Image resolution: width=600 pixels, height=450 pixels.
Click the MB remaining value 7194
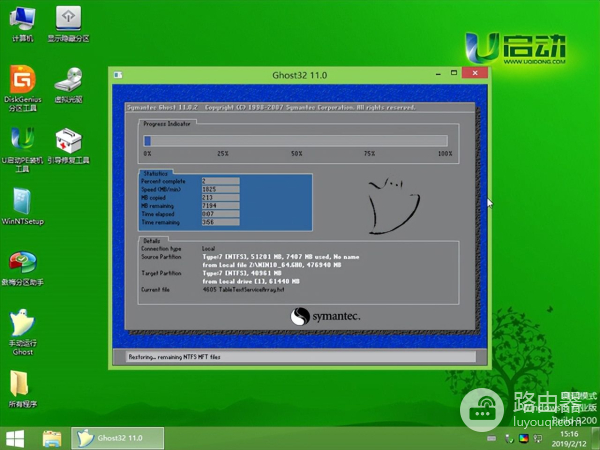(x=220, y=206)
